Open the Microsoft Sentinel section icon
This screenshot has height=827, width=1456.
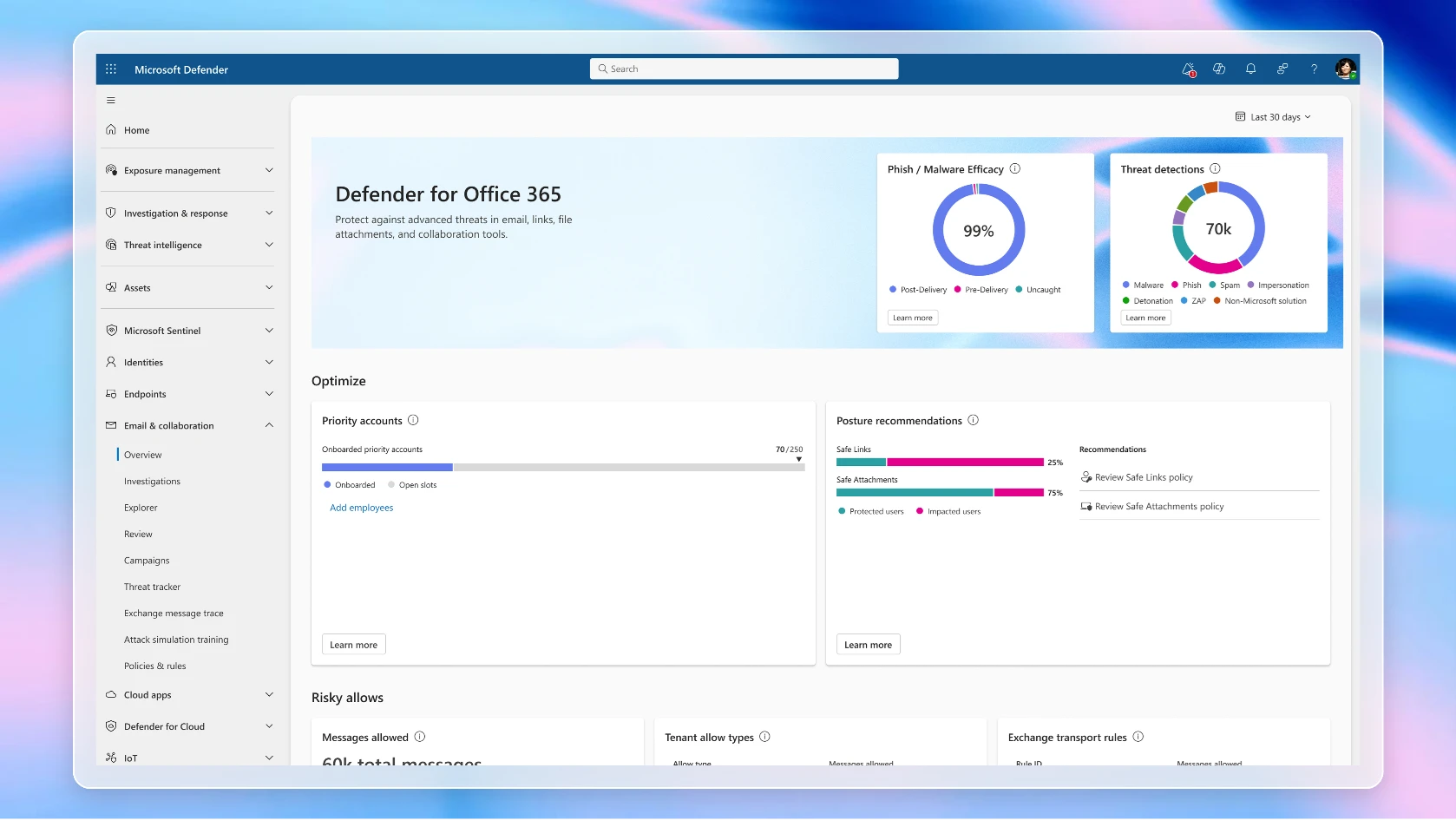coord(111,331)
